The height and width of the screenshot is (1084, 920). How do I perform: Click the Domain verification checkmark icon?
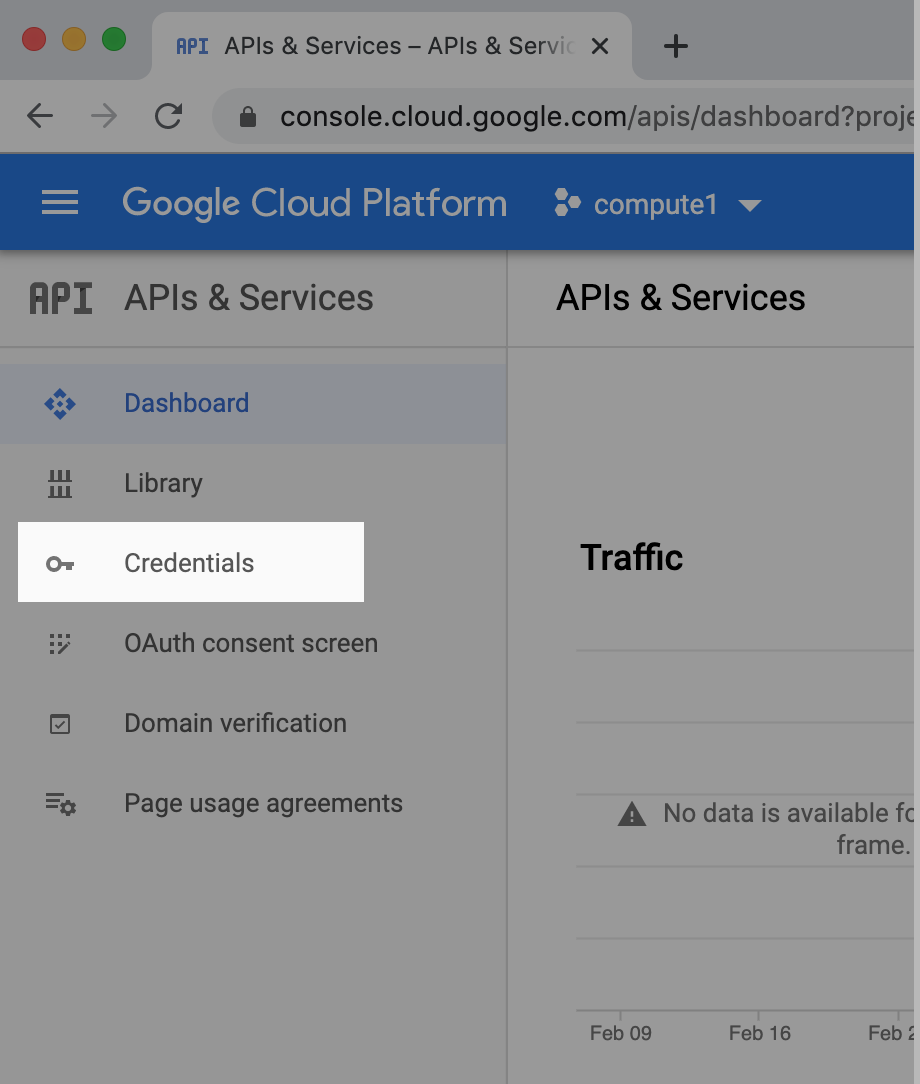pos(60,724)
